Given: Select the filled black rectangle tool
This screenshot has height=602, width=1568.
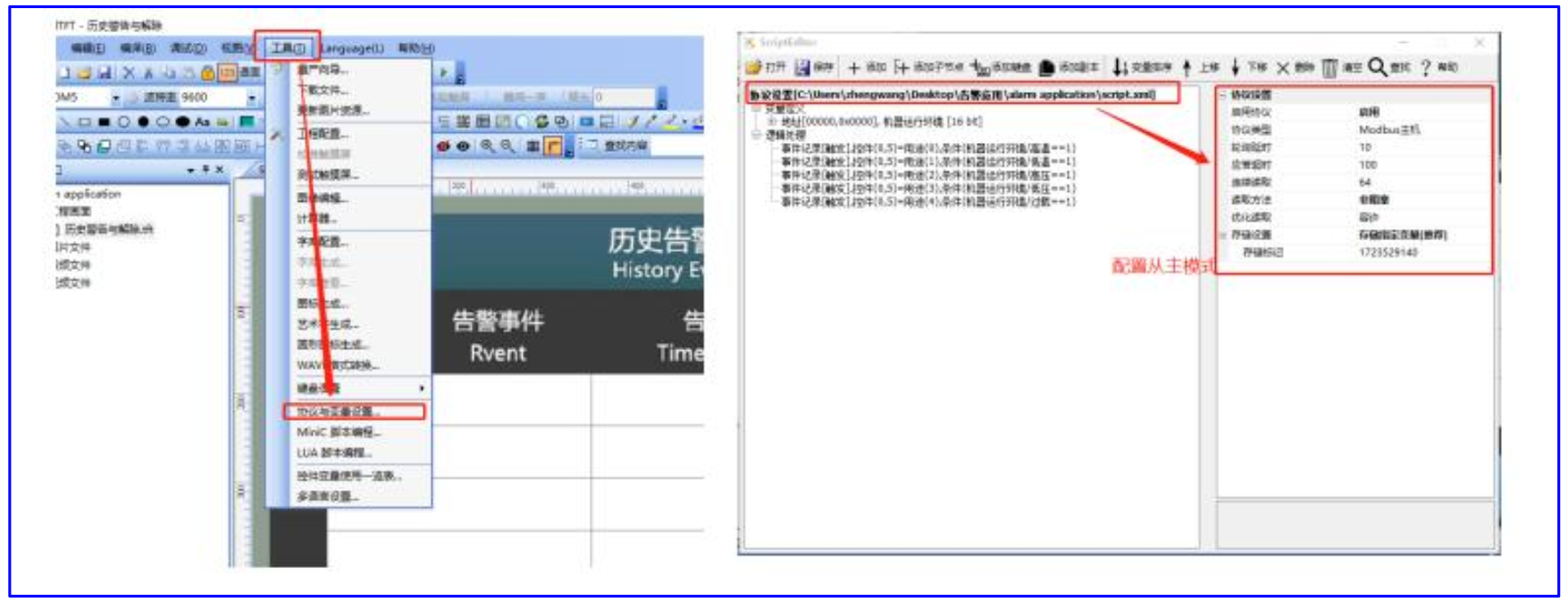Looking at the screenshot, I should pyautogui.click(x=104, y=121).
